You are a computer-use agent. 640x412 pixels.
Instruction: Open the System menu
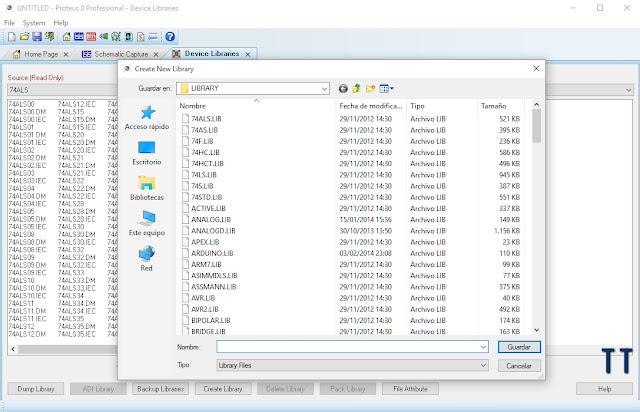[x=34, y=23]
